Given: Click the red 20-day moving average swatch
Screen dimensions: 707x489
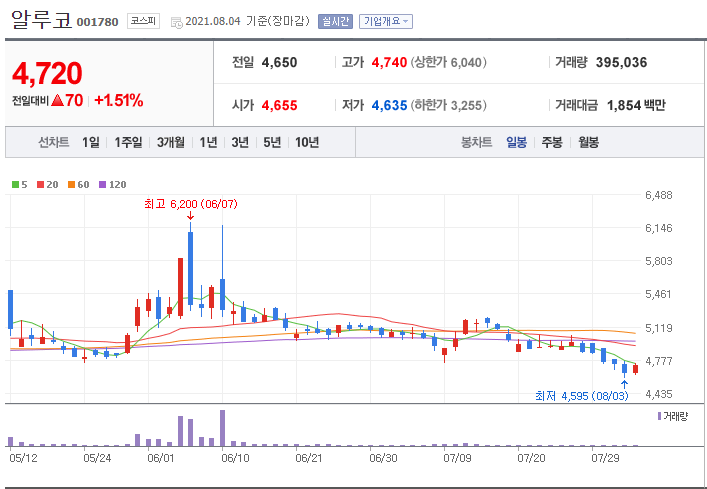Looking at the screenshot, I should pos(41,184).
